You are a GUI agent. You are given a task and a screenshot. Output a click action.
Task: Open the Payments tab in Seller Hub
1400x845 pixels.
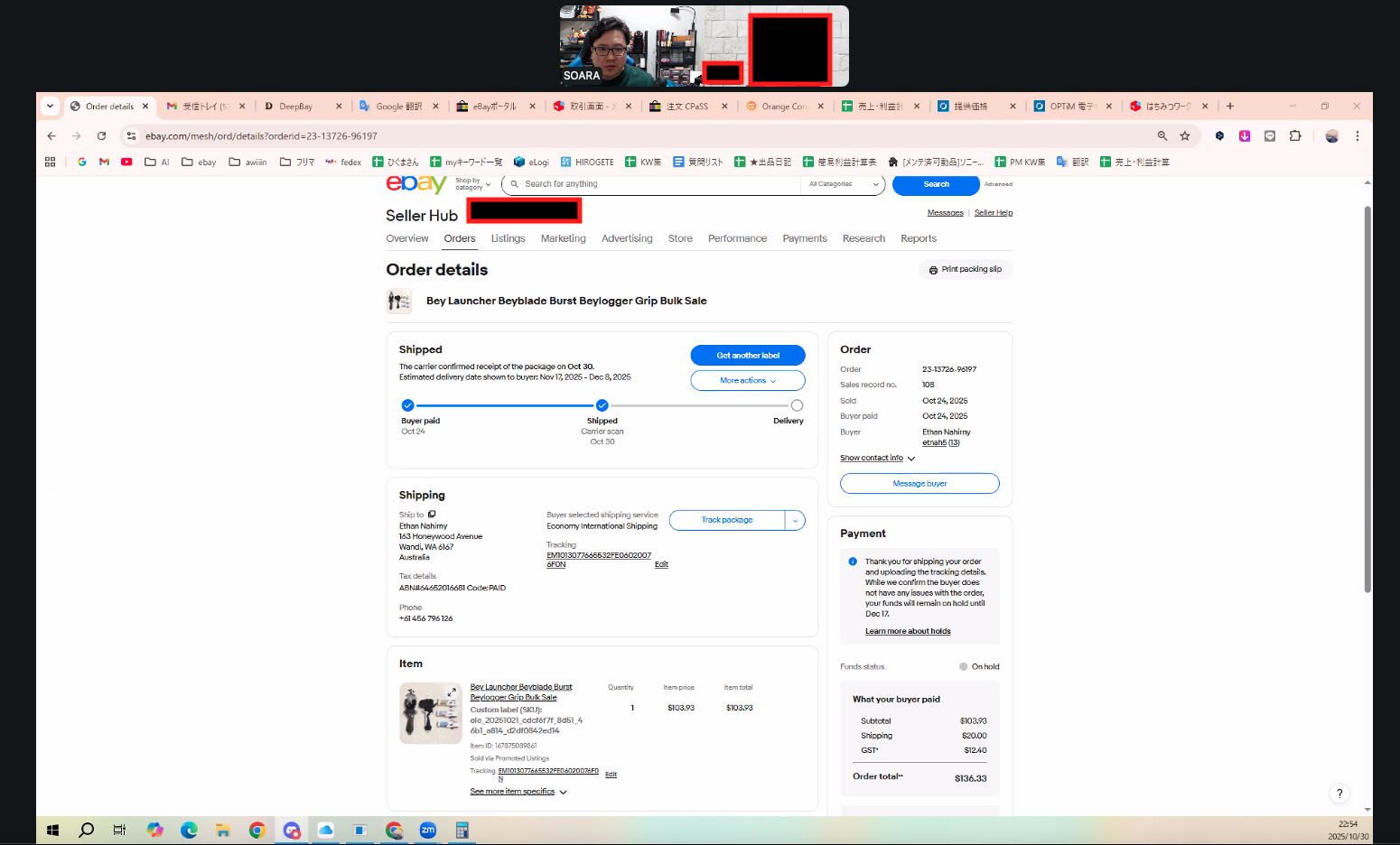click(804, 239)
